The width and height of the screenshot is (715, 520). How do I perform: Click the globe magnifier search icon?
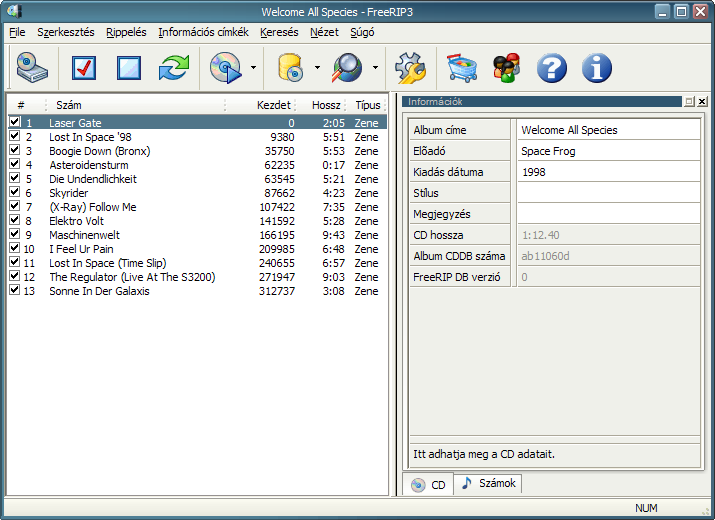347,68
